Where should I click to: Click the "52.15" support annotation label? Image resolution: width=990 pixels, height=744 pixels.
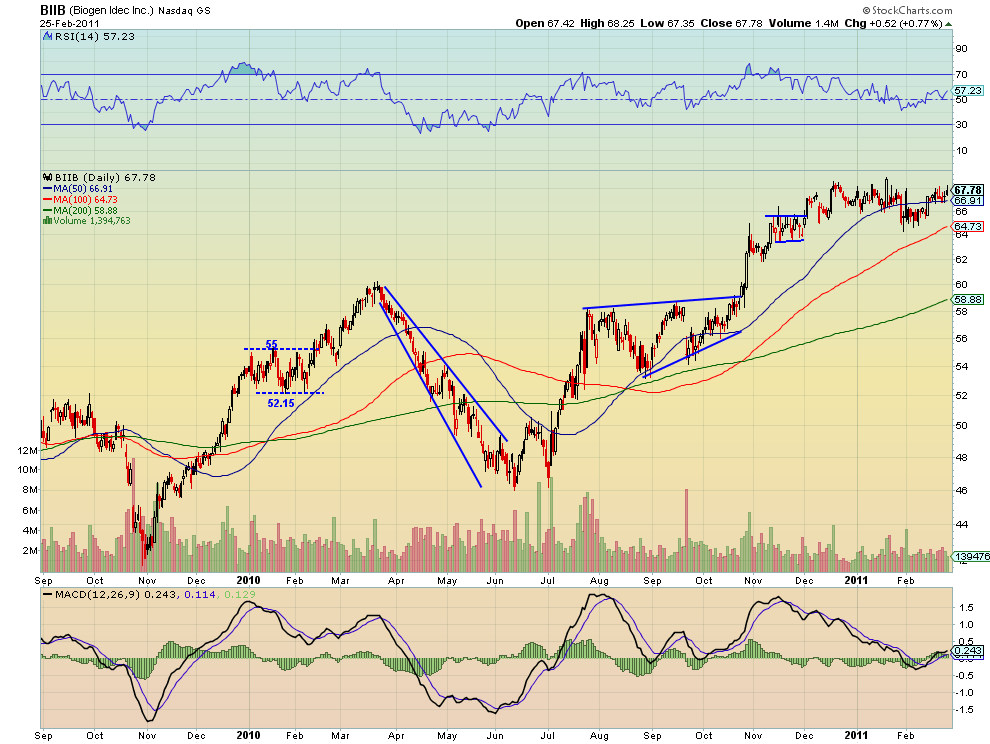click(281, 403)
